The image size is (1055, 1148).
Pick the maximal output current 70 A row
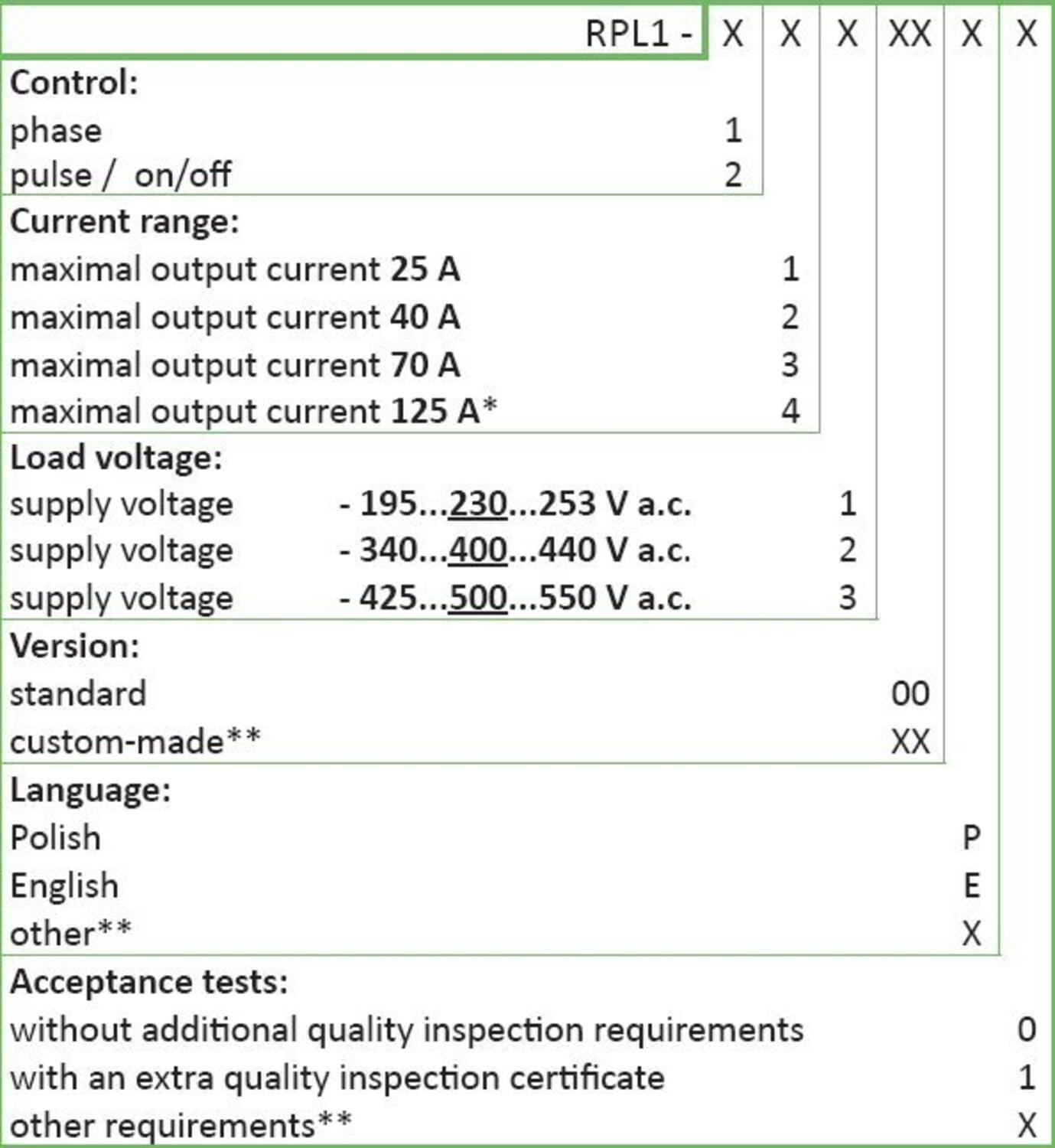click(x=235, y=365)
